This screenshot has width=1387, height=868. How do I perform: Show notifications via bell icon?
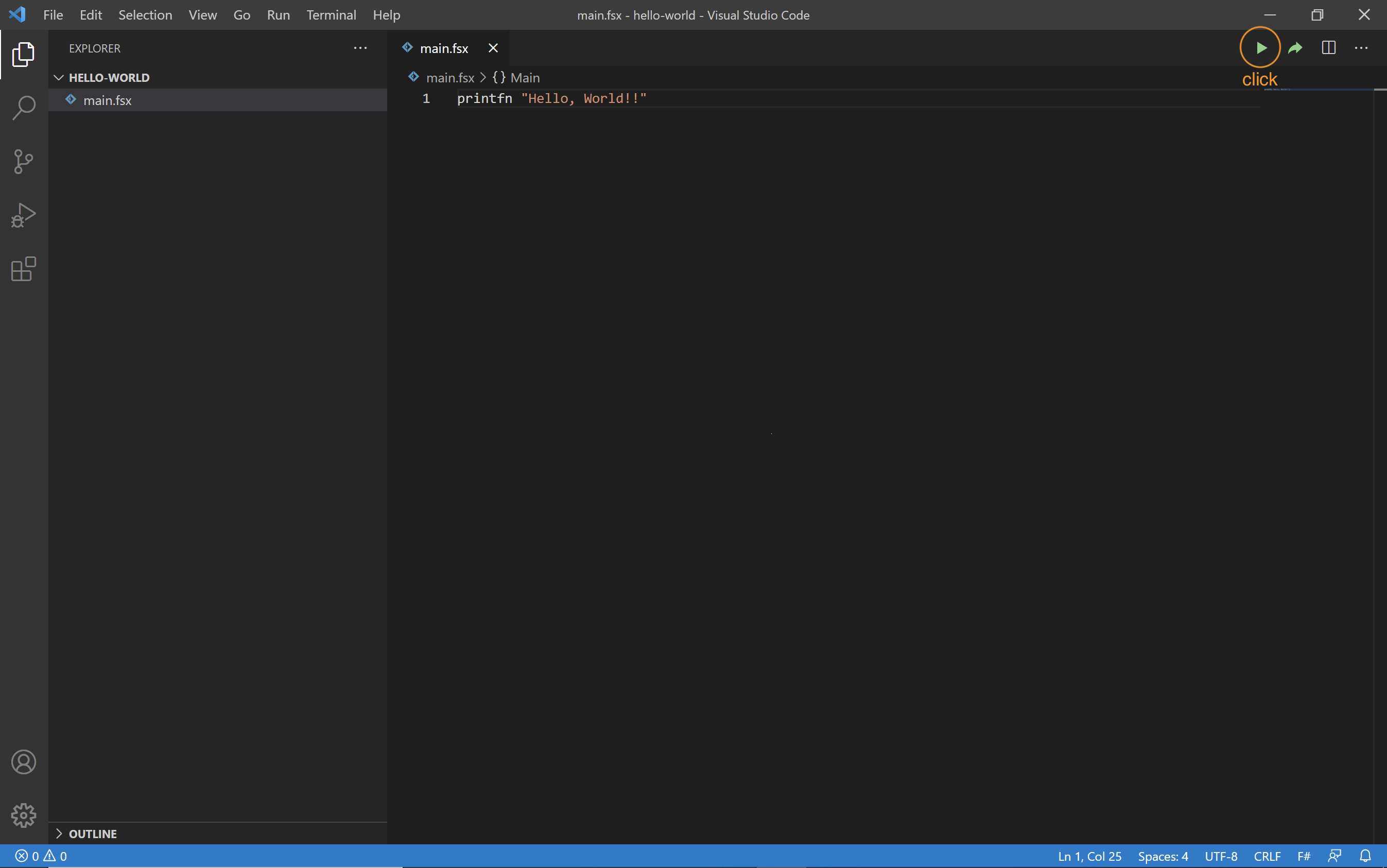[1365, 856]
